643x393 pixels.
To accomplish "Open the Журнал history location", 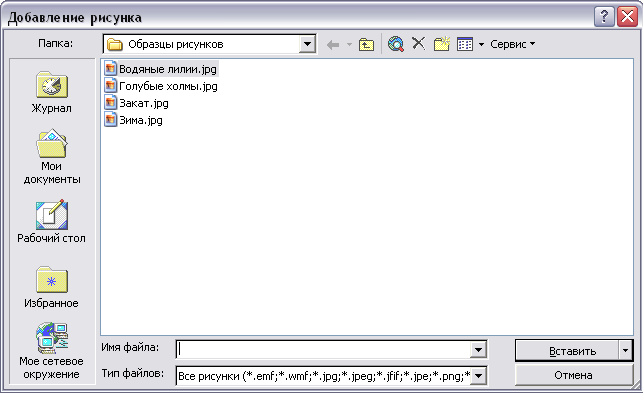I will [x=51, y=92].
